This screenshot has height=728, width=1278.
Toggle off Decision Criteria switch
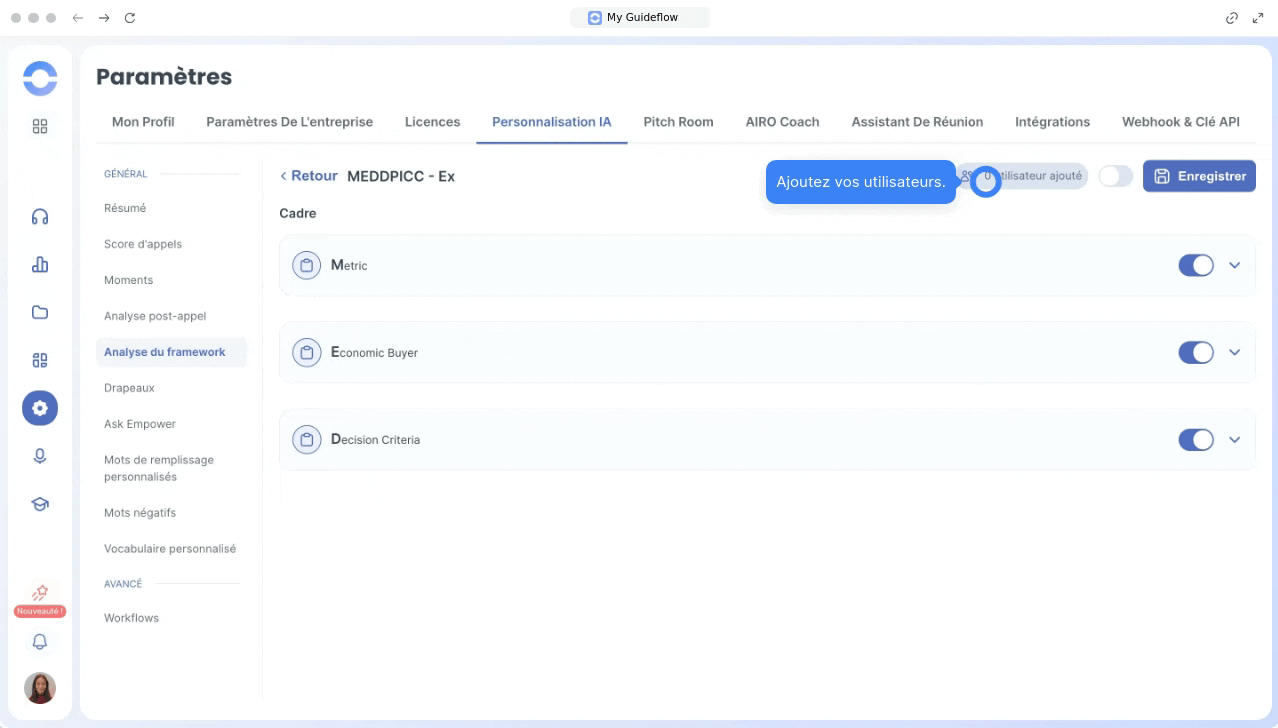tap(1195, 440)
